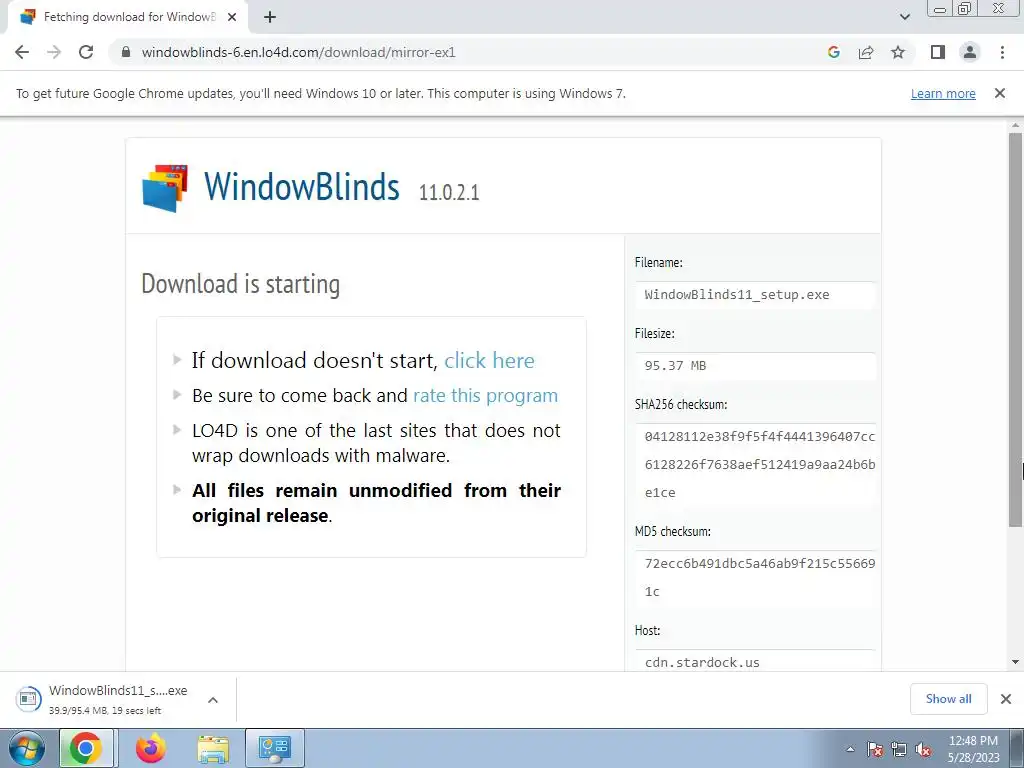Image resolution: width=1024 pixels, height=768 pixels.
Task: Open Windows Explorer from the taskbar
Action: pos(214,749)
